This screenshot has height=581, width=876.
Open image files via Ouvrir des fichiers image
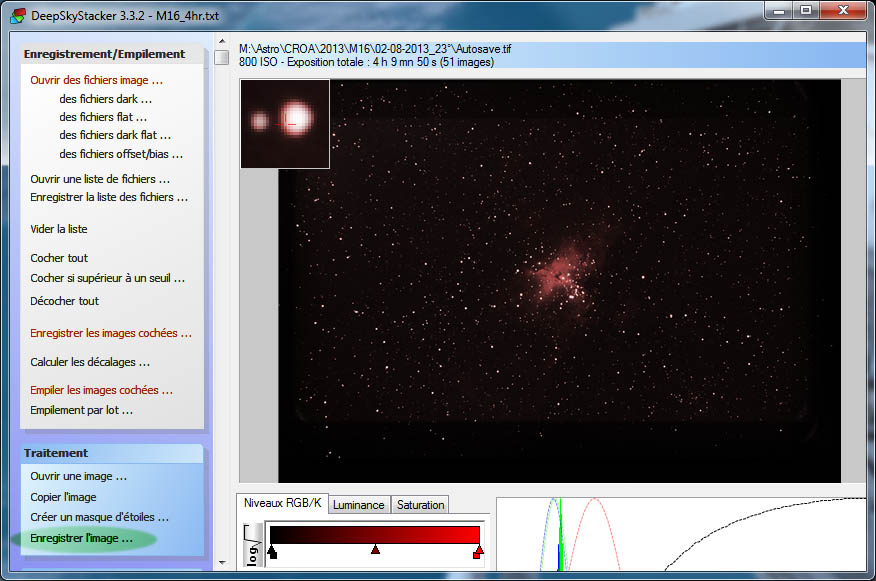pos(96,80)
